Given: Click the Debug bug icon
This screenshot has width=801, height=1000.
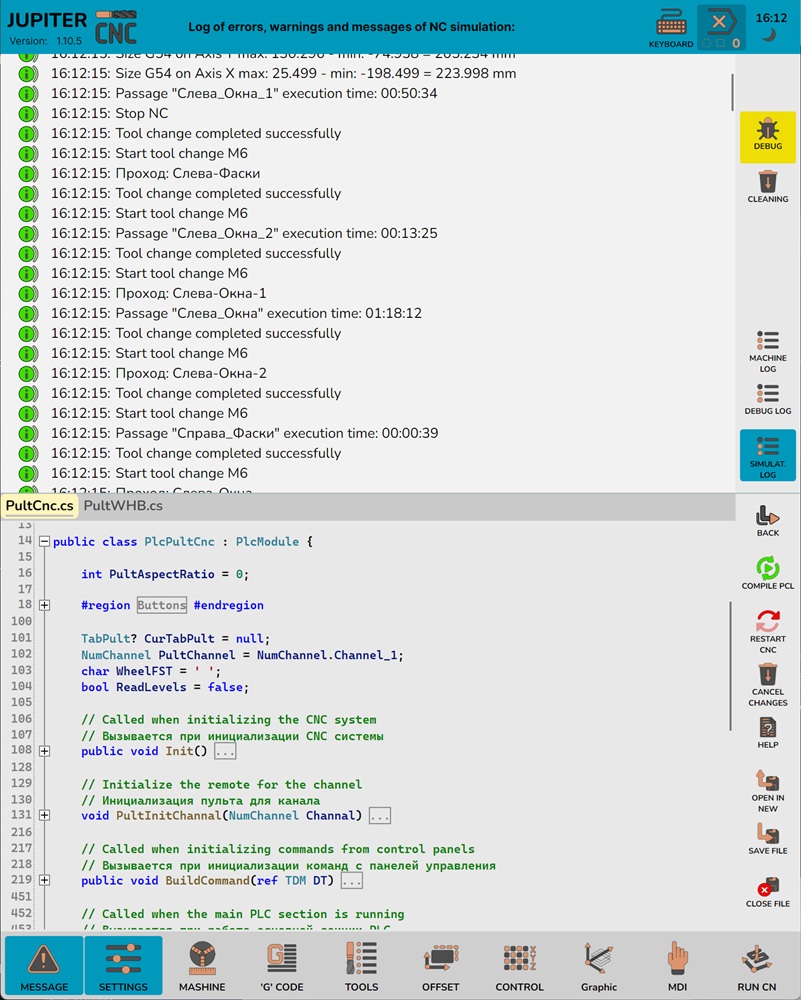Looking at the screenshot, I should [767, 131].
